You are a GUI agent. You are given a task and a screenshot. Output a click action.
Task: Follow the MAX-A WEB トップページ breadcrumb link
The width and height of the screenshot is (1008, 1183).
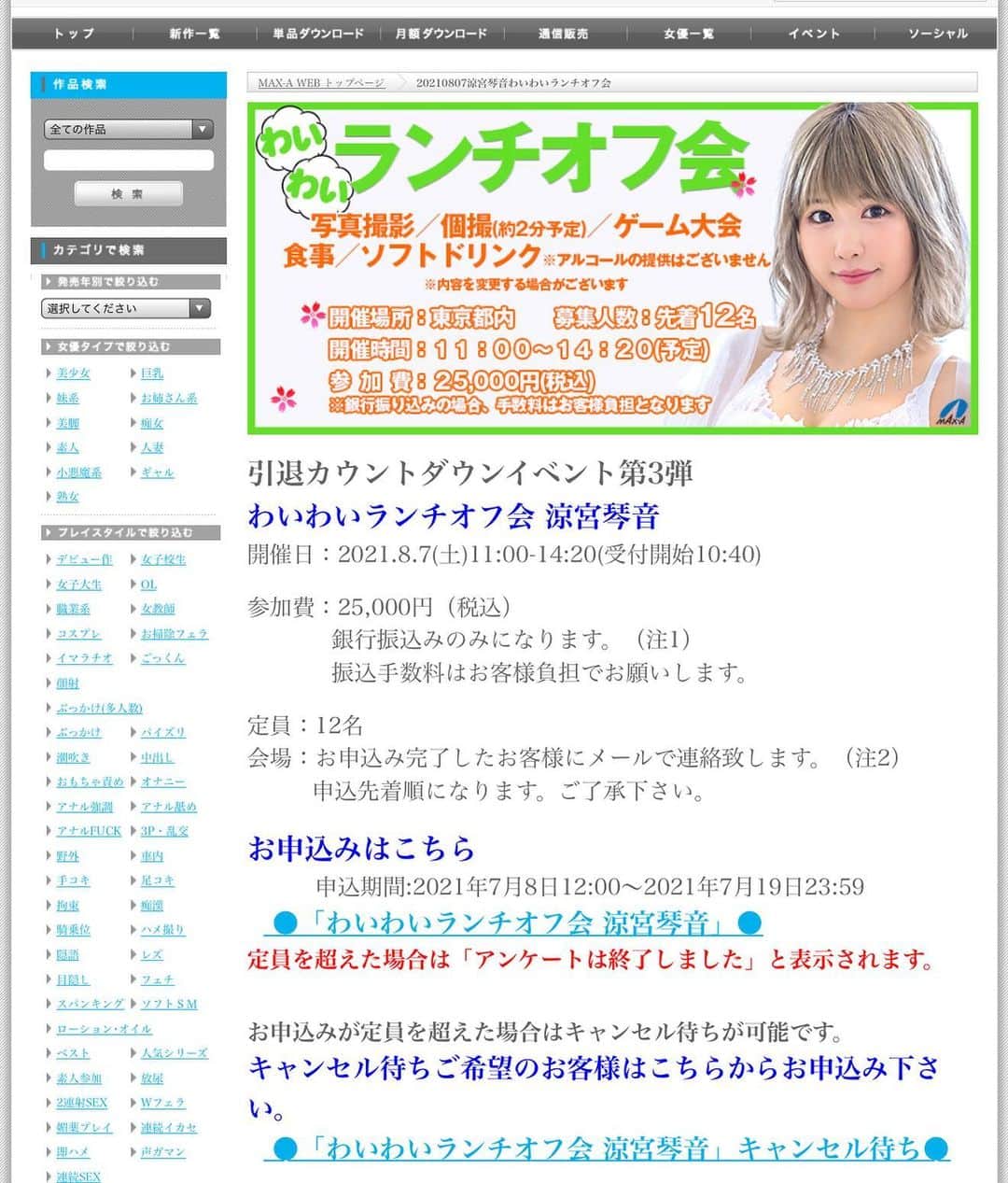[320, 83]
